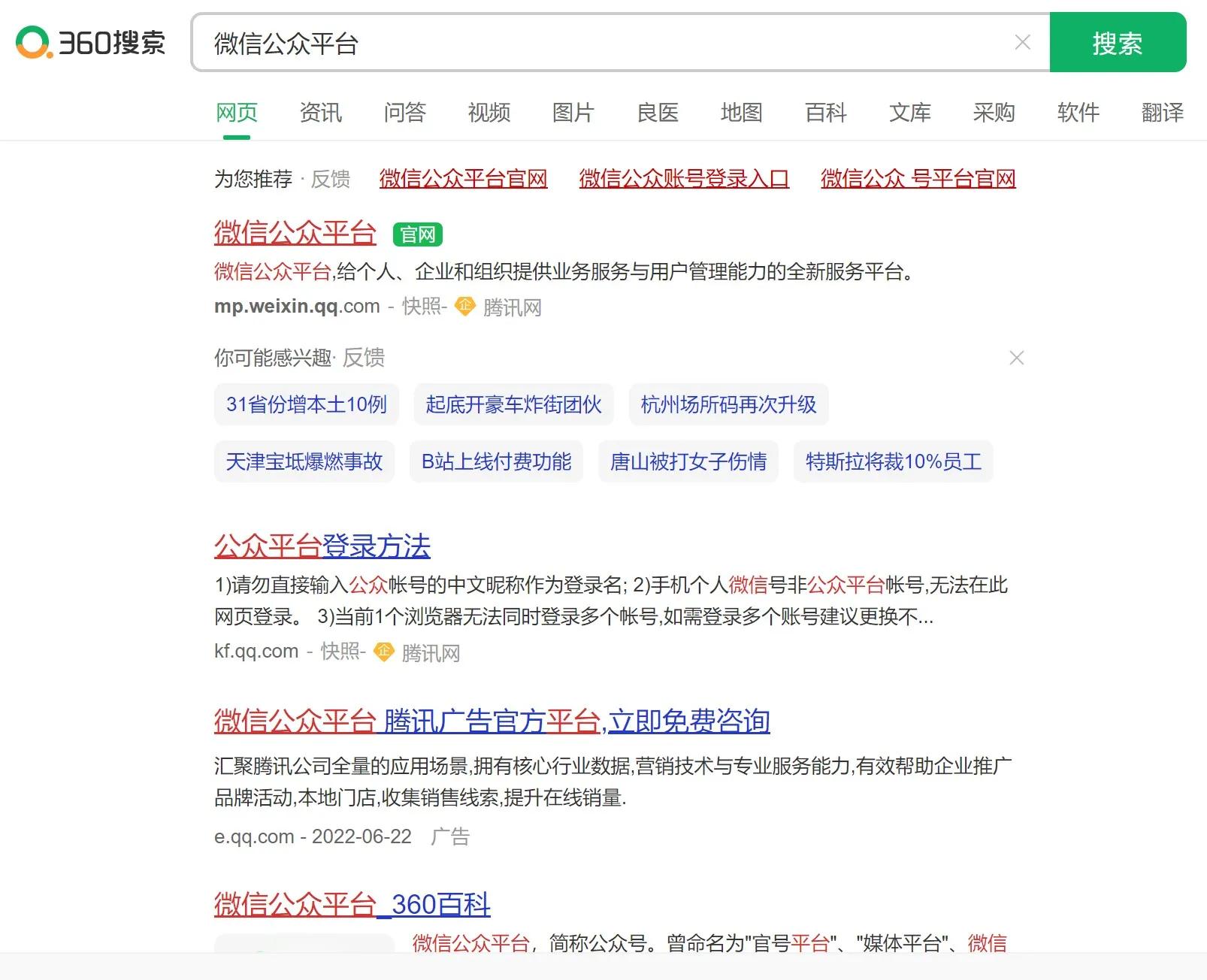Open the 百科 tab
The image size is (1207, 980).
[x=826, y=113]
